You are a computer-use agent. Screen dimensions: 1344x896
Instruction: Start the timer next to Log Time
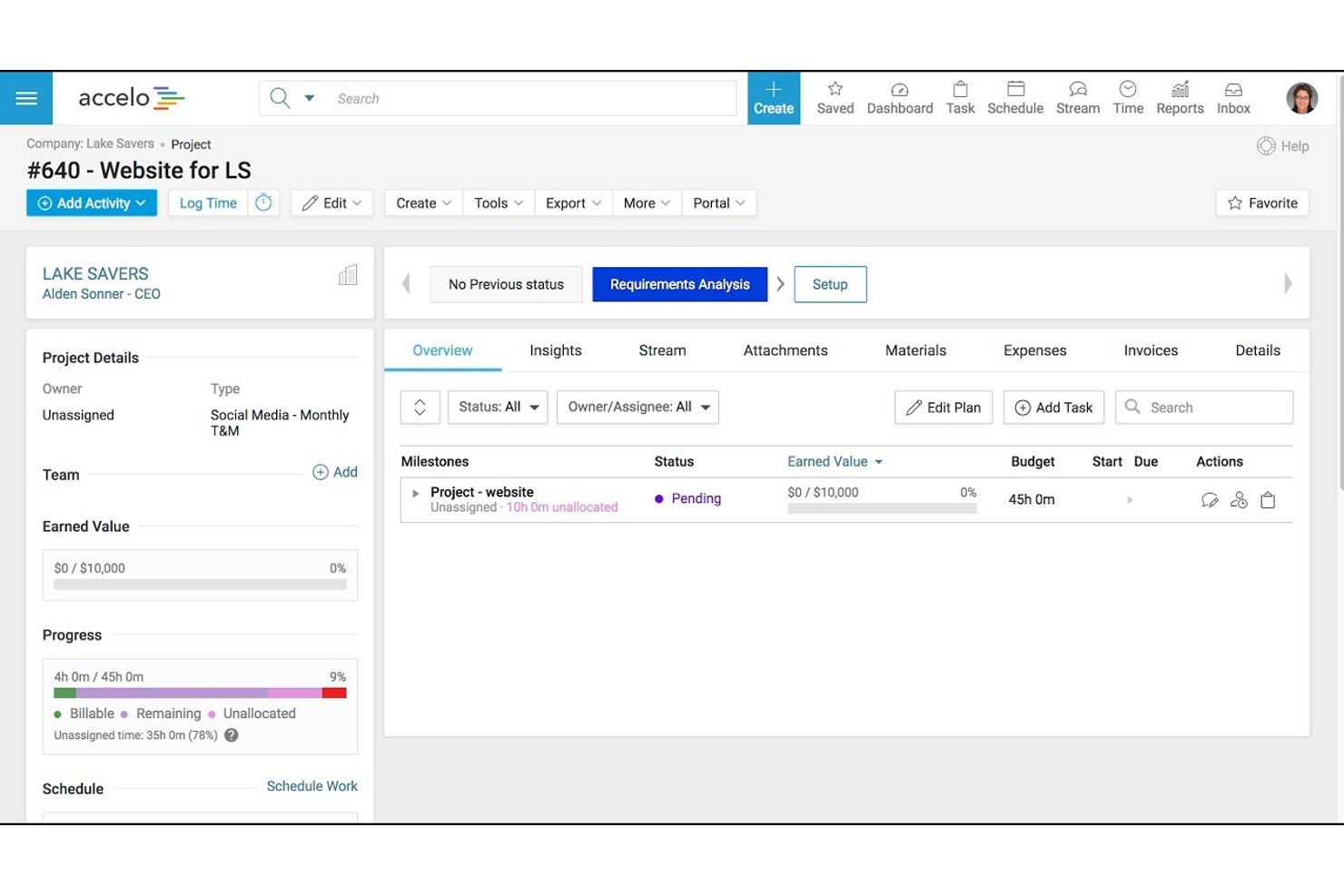263,203
